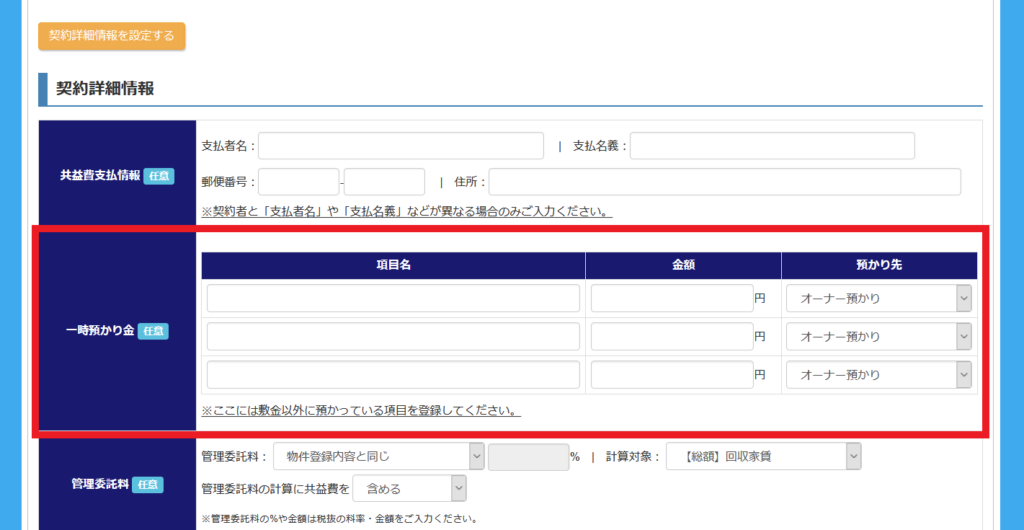Click first row 項目名 input
This screenshot has height=530, width=1024.
coord(393,298)
